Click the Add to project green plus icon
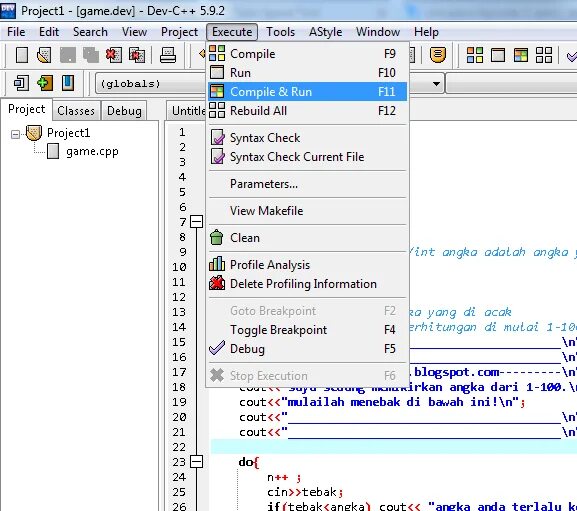 45,83
